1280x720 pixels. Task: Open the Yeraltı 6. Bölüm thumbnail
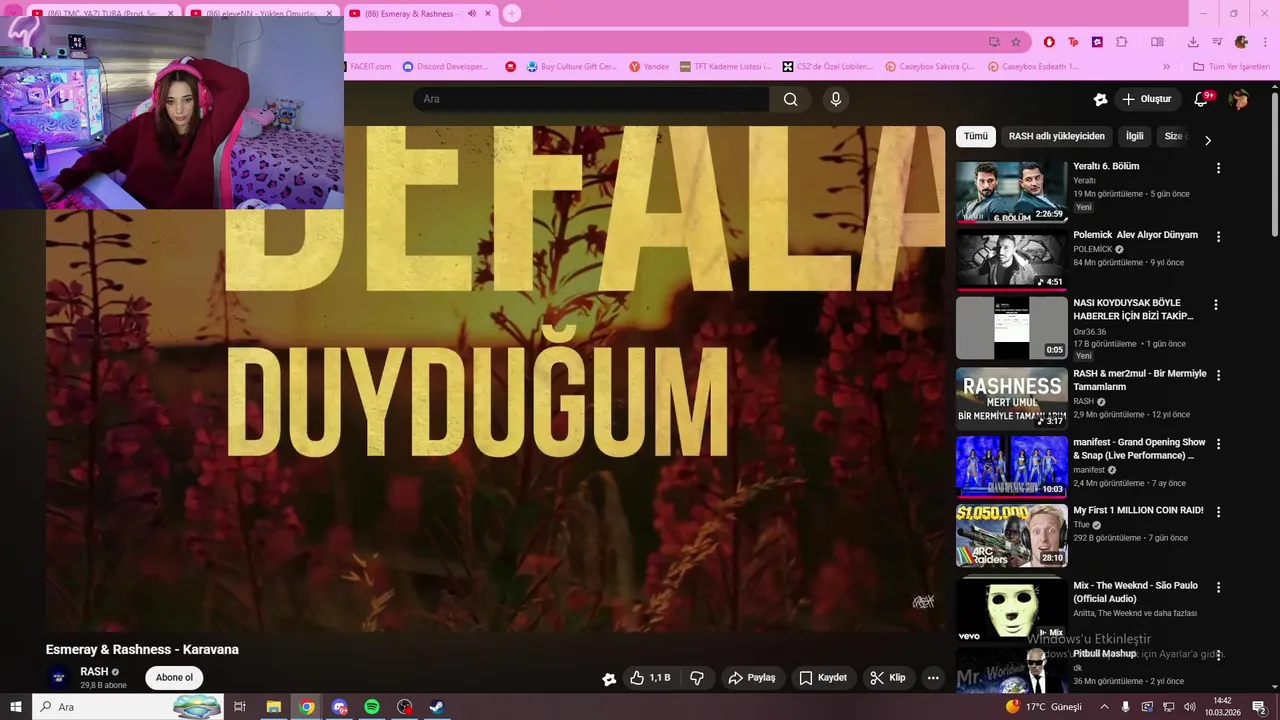(x=1011, y=192)
